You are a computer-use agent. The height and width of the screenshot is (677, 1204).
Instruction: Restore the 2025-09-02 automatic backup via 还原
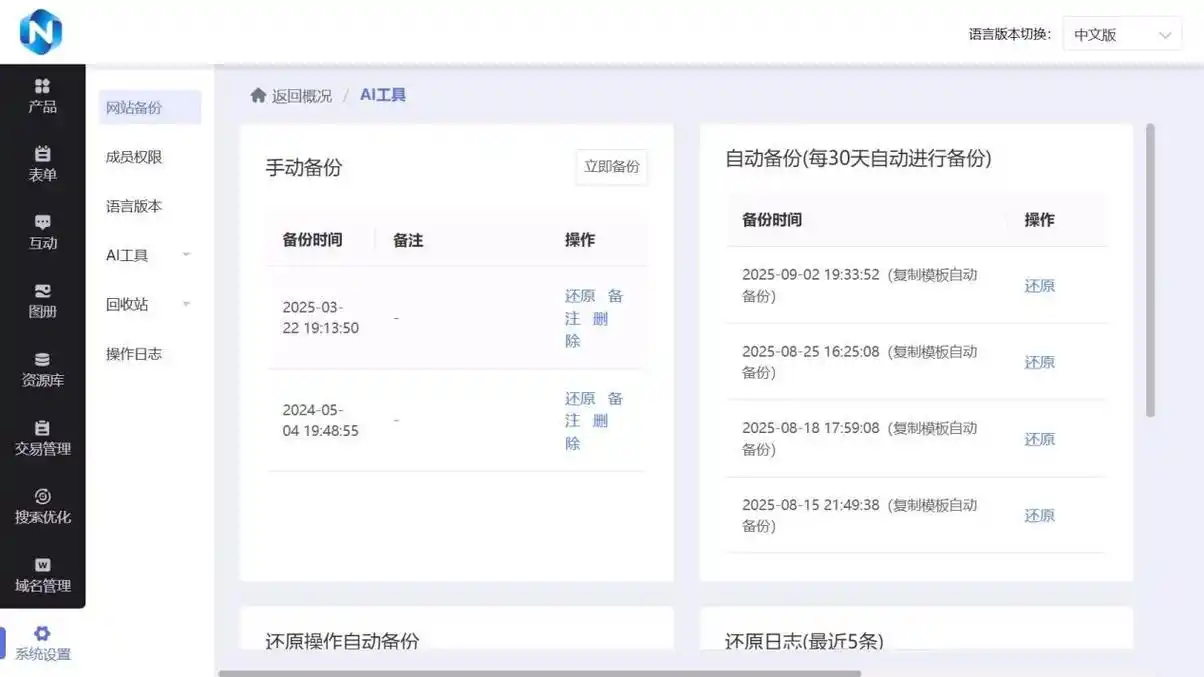[x=1039, y=285]
